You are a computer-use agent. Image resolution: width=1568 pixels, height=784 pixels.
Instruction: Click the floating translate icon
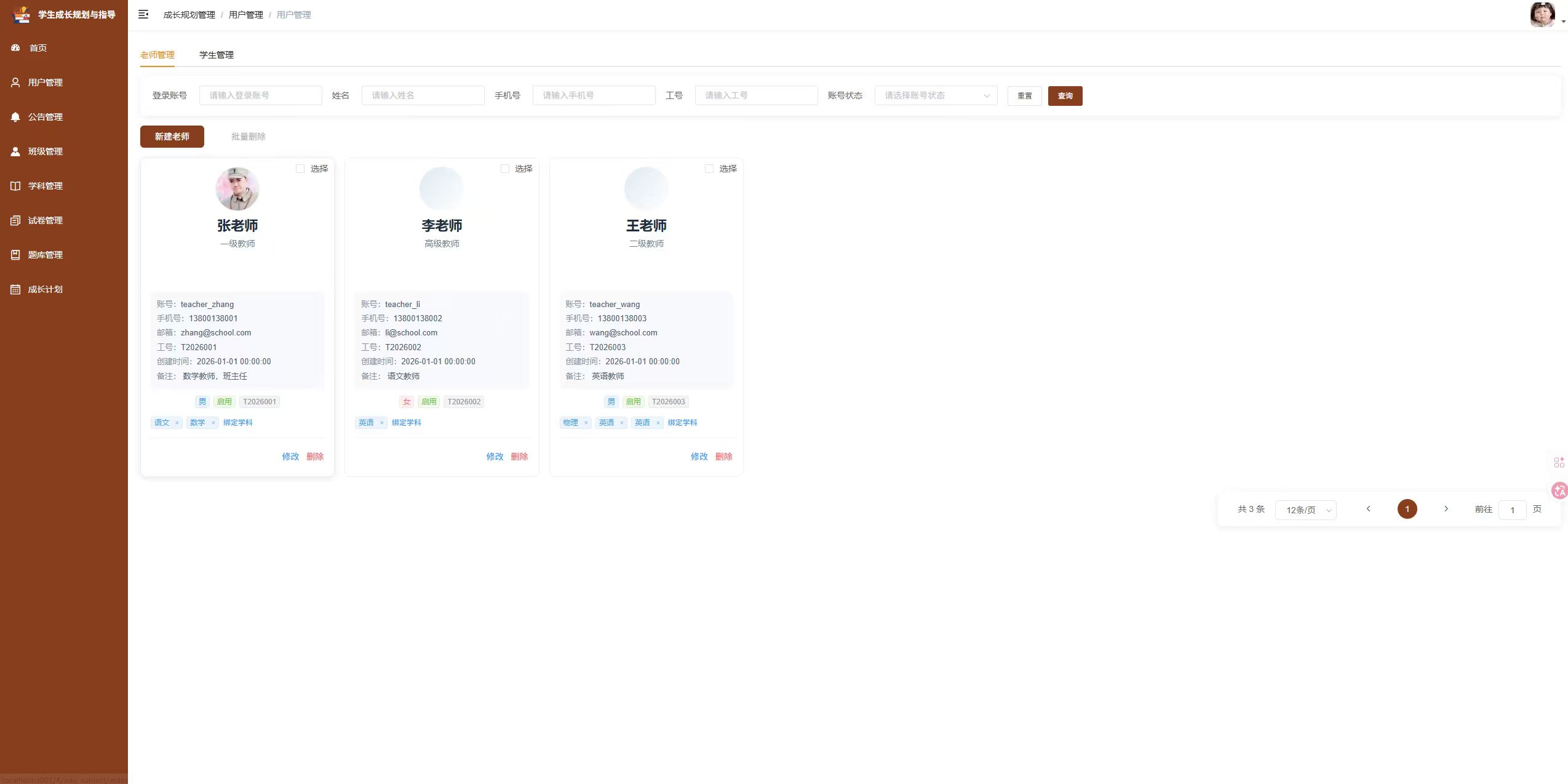(x=1560, y=490)
